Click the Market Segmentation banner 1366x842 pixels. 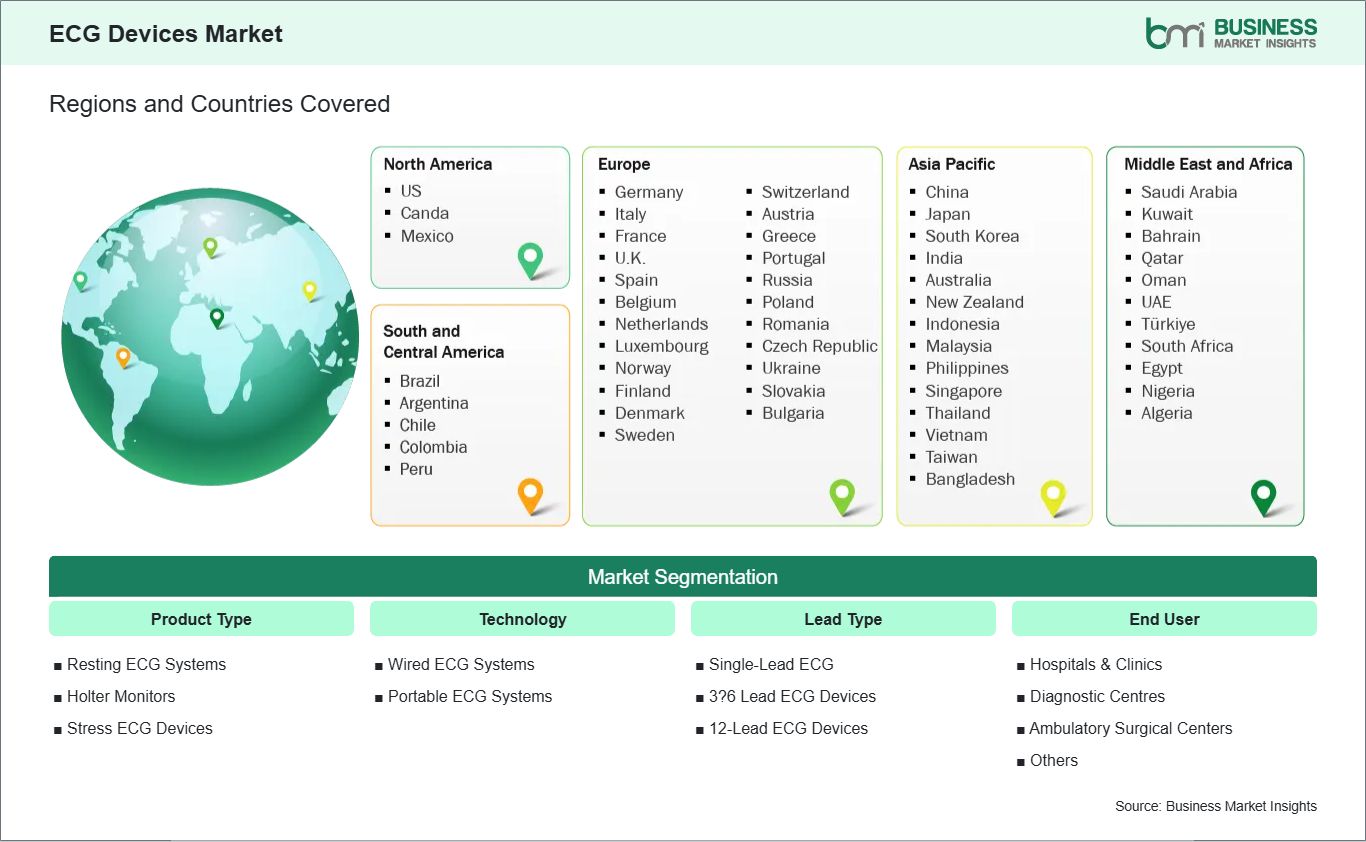click(x=683, y=577)
